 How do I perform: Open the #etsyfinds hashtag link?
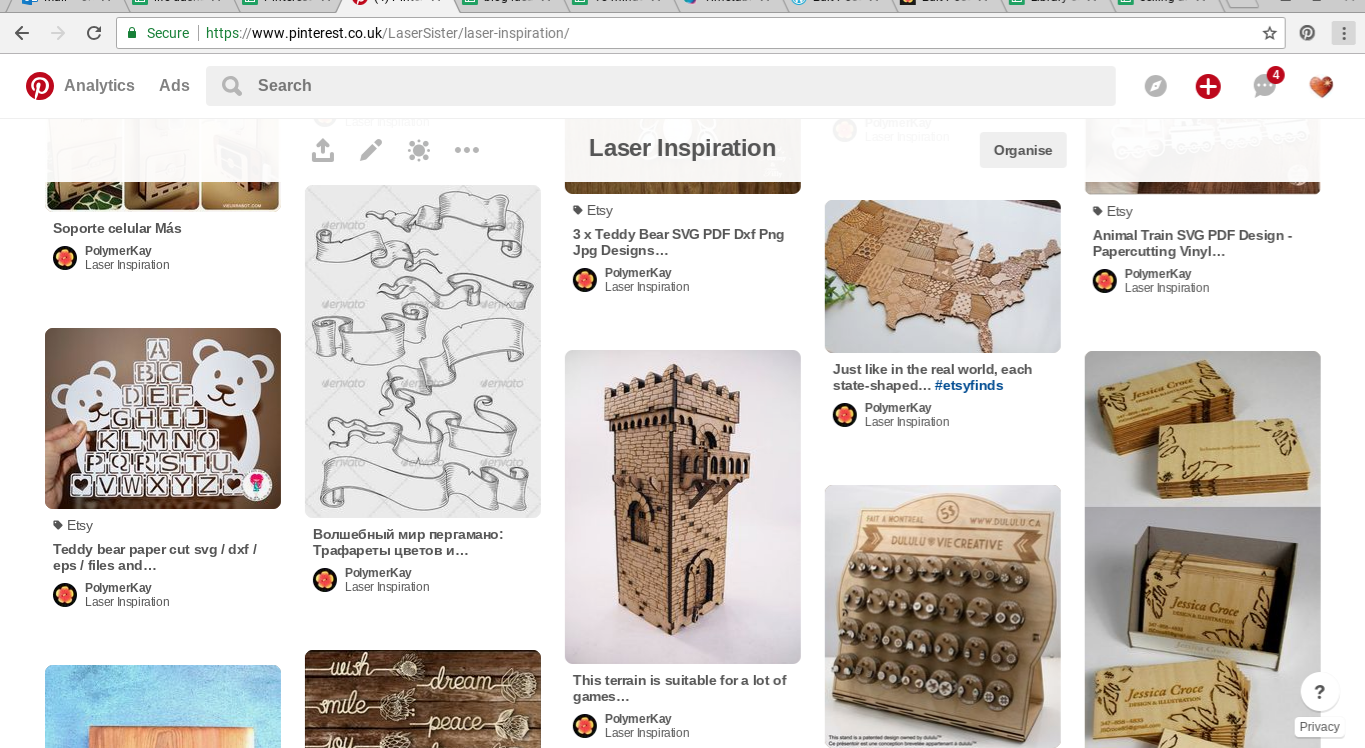pos(968,384)
